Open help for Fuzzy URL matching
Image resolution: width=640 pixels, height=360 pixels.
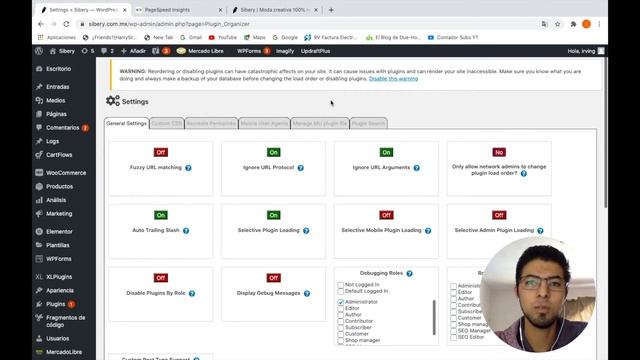[x=188, y=168]
